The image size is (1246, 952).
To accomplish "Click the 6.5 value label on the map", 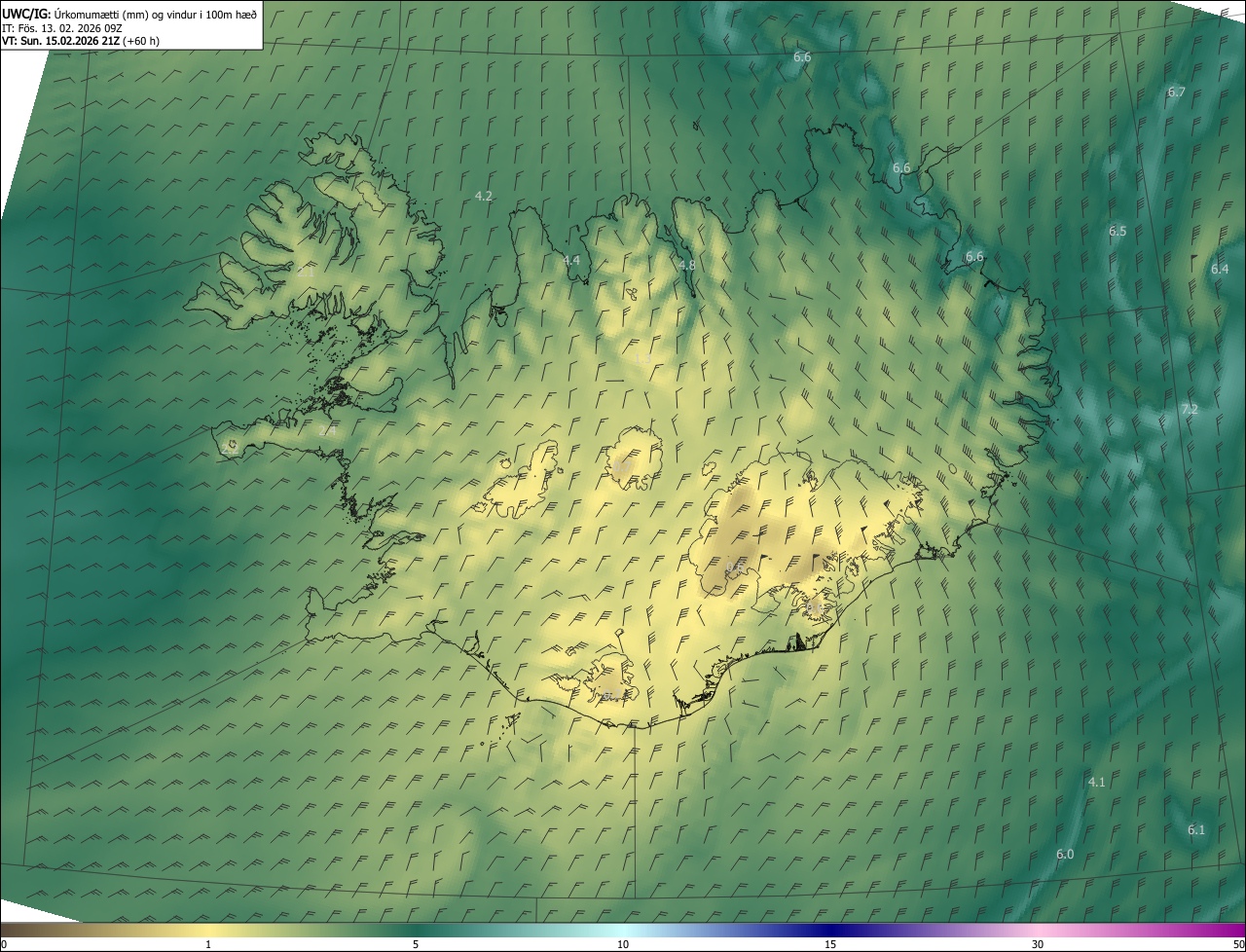I will pyautogui.click(x=1118, y=232).
